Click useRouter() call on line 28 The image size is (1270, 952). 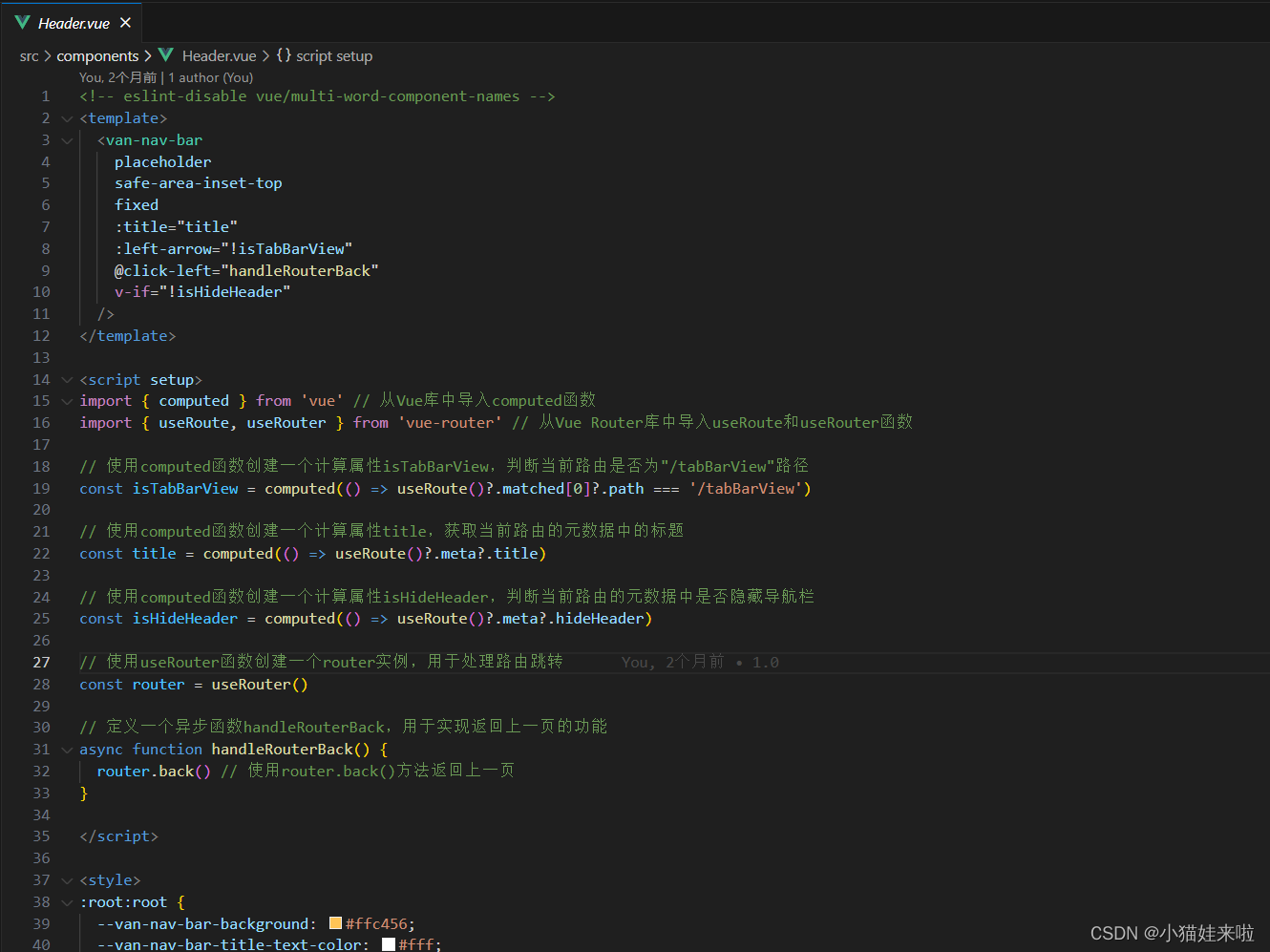pos(260,685)
